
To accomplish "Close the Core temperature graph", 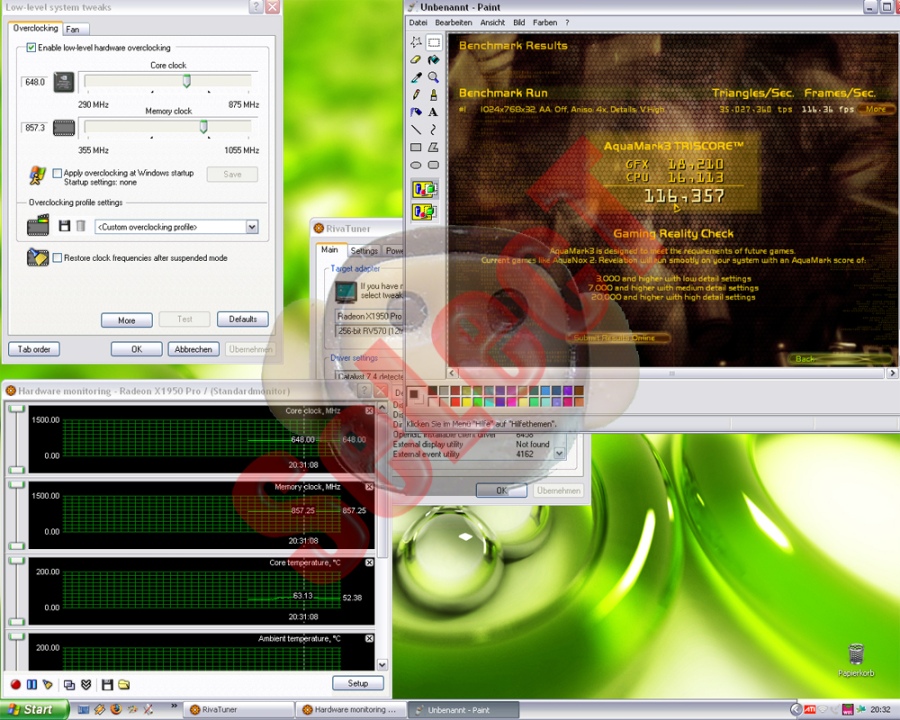I will tap(369, 563).
